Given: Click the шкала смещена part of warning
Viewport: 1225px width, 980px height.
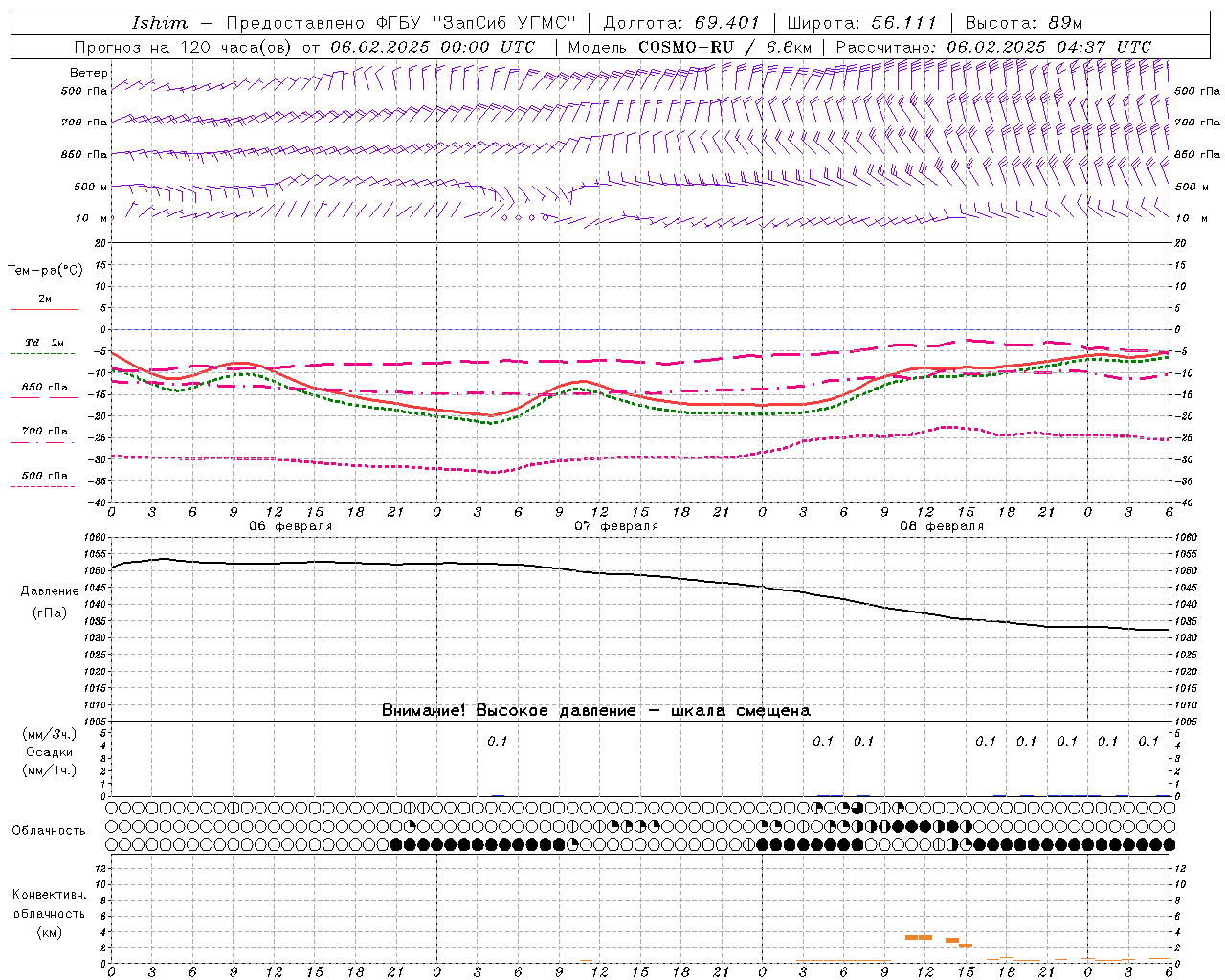Looking at the screenshot, I should [x=741, y=711].
